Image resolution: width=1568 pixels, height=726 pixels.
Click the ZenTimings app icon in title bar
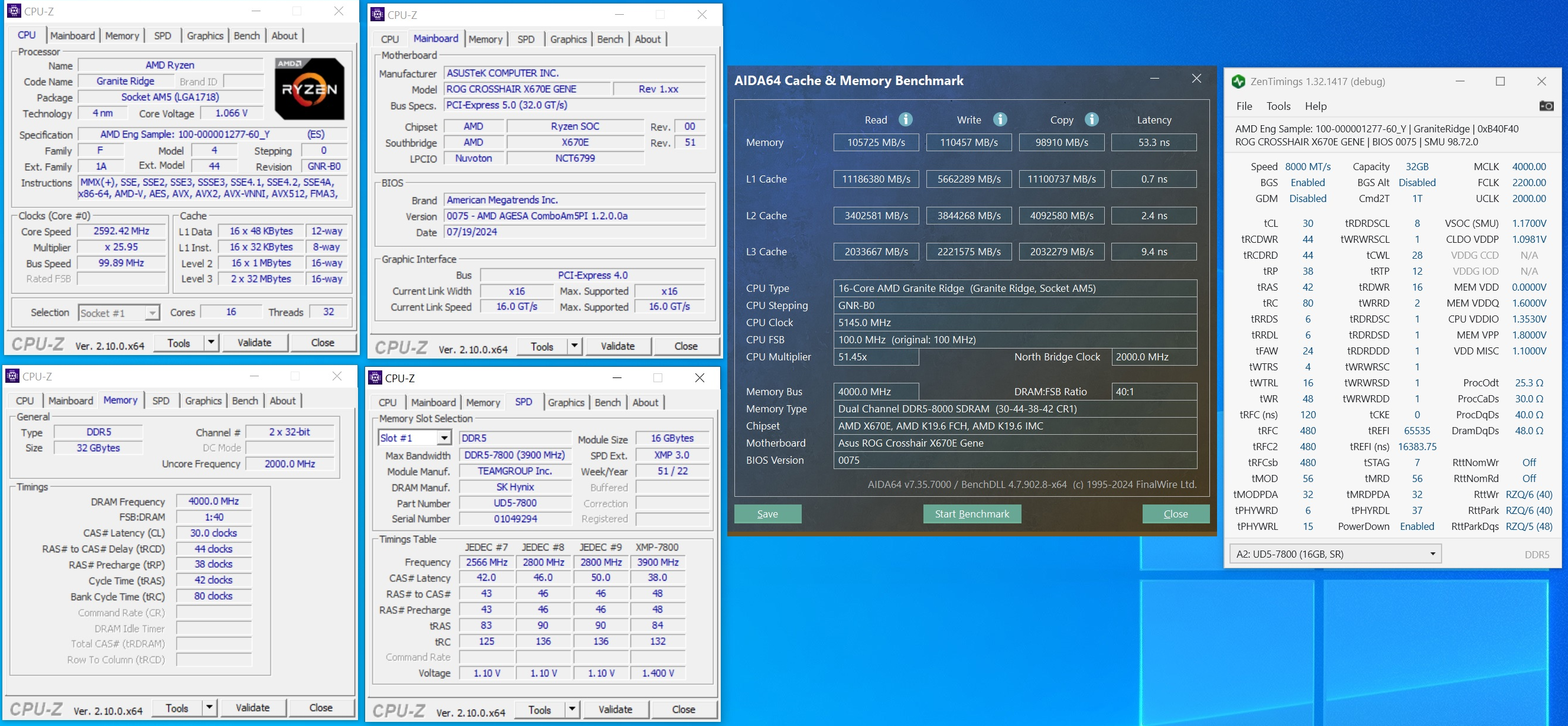coord(1238,81)
